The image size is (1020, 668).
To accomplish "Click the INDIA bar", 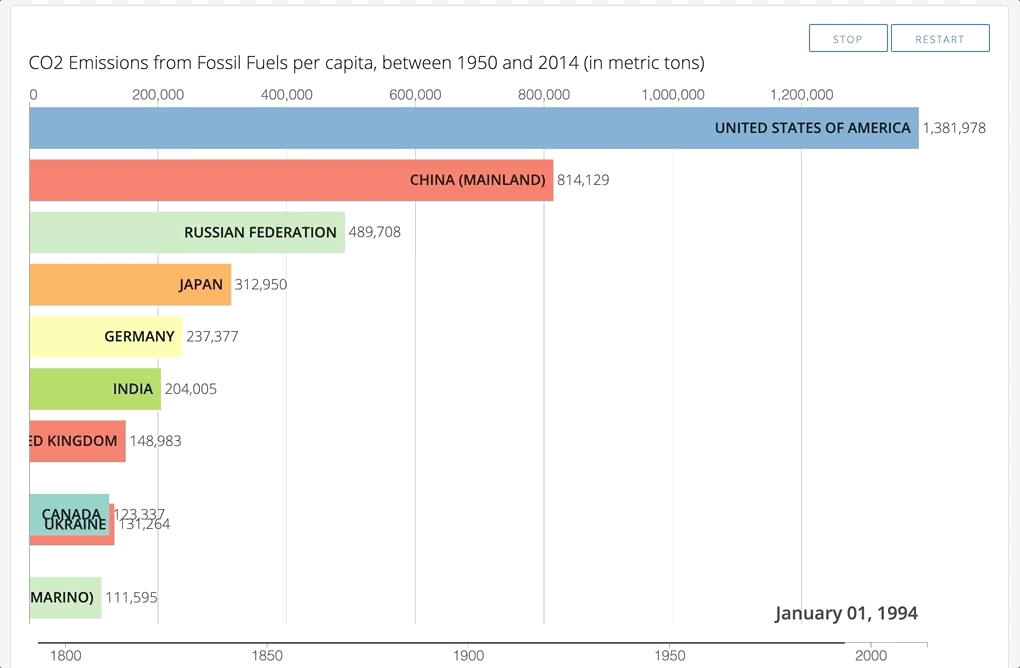I will 90,389.
